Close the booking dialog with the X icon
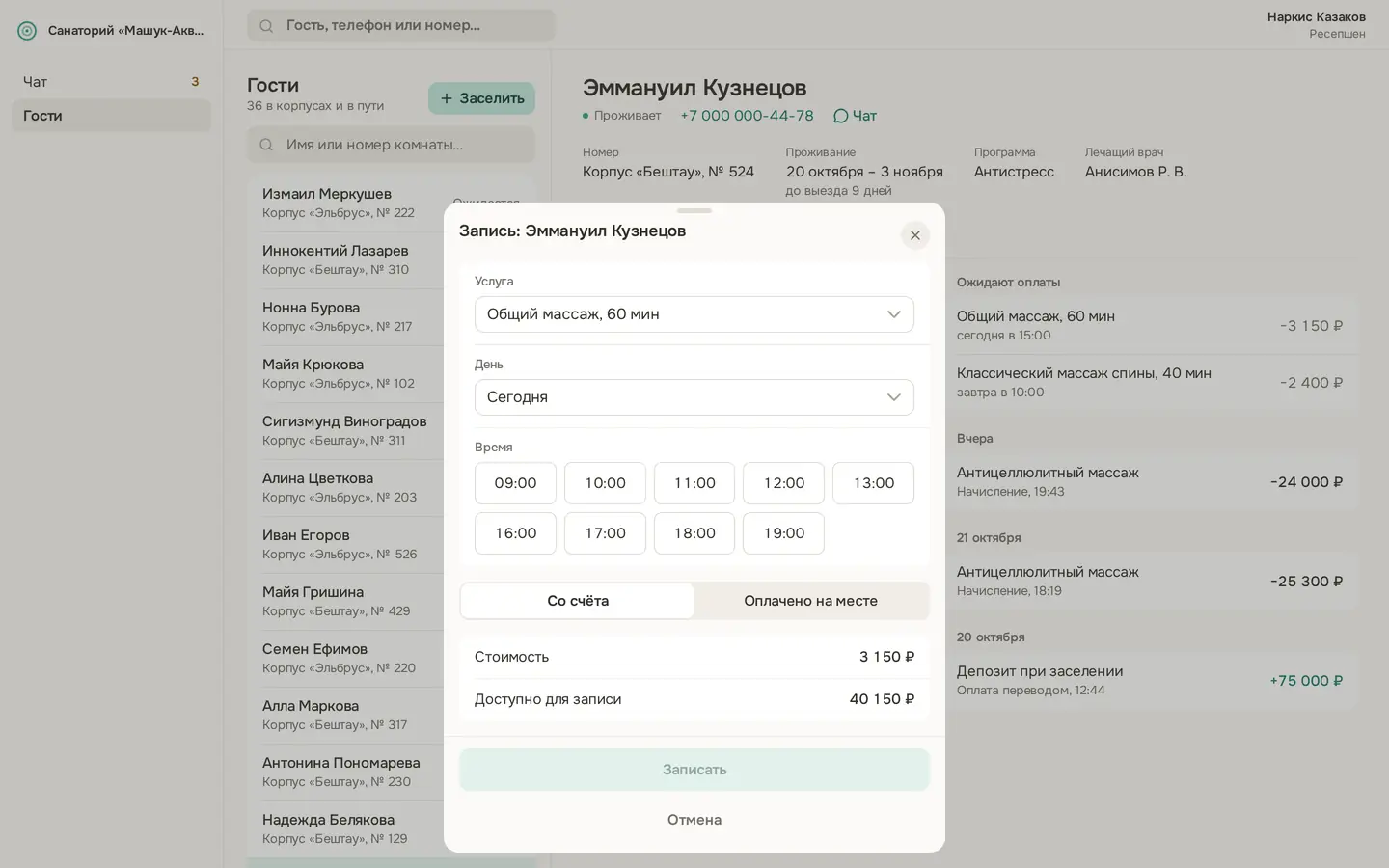Viewport: 1389px width, 868px height. point(915,235)
